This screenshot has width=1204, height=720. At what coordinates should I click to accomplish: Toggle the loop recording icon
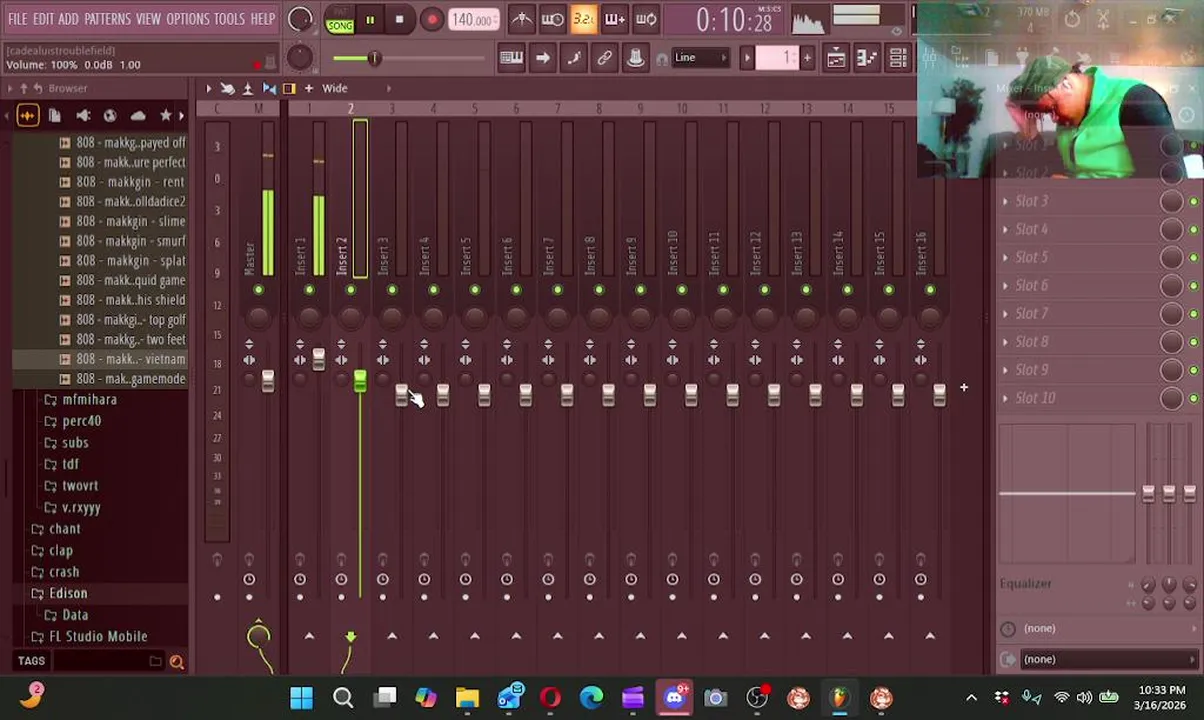pos(646,19)
